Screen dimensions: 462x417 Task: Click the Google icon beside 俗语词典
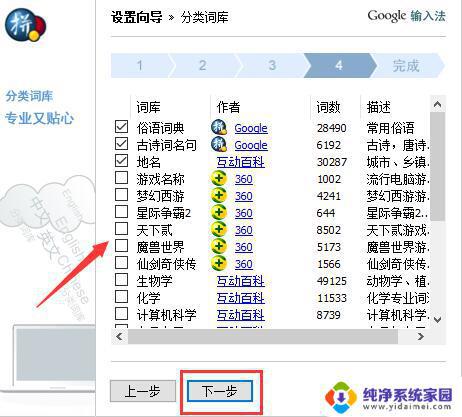click(x=219, y=127)
